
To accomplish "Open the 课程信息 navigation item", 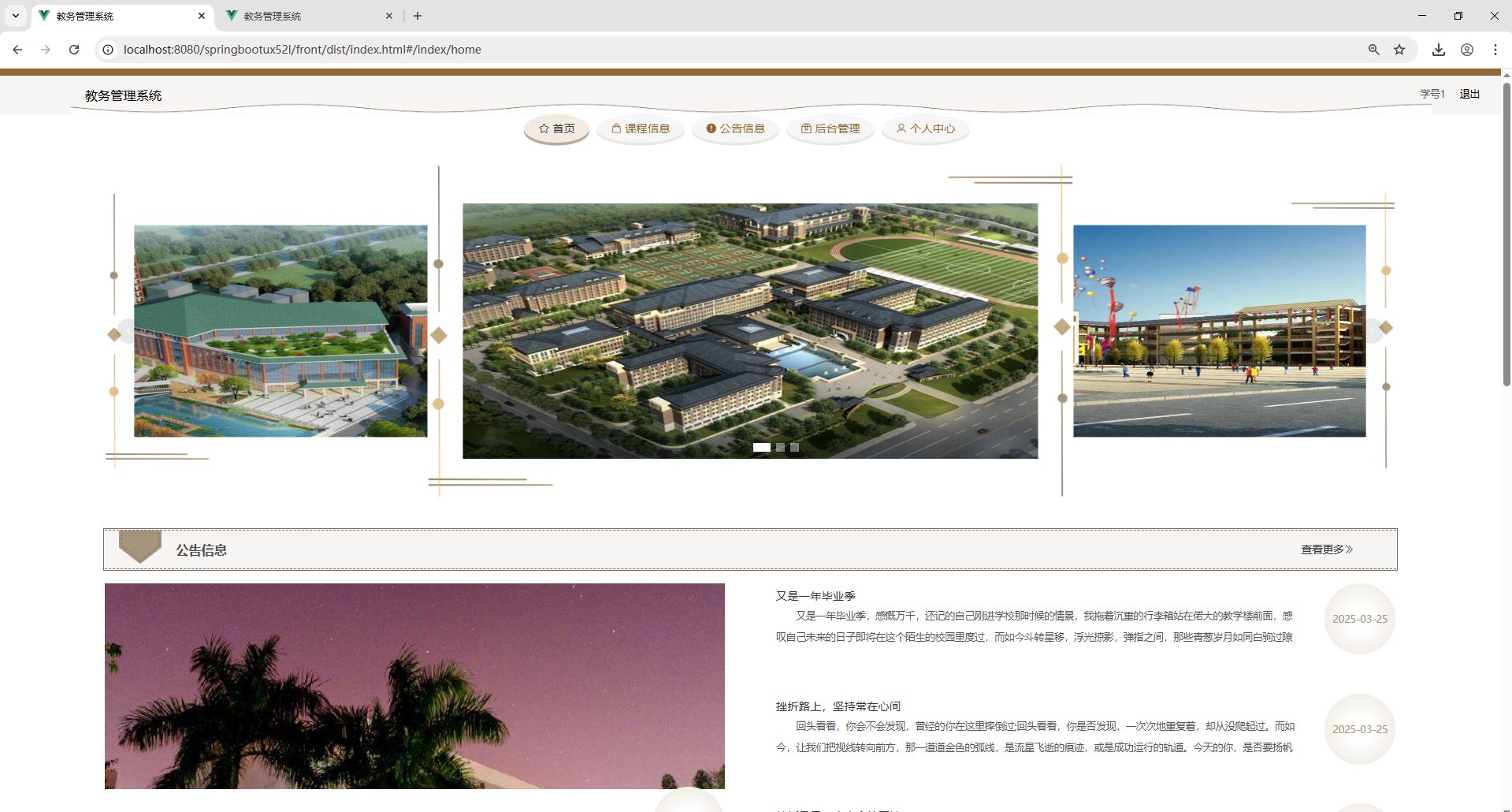I will pos(641,129).
